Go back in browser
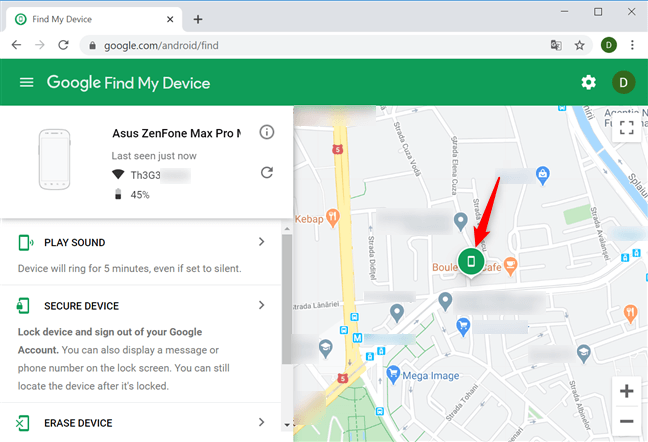The width and height of the screenshot is (648, 442). 16,45
